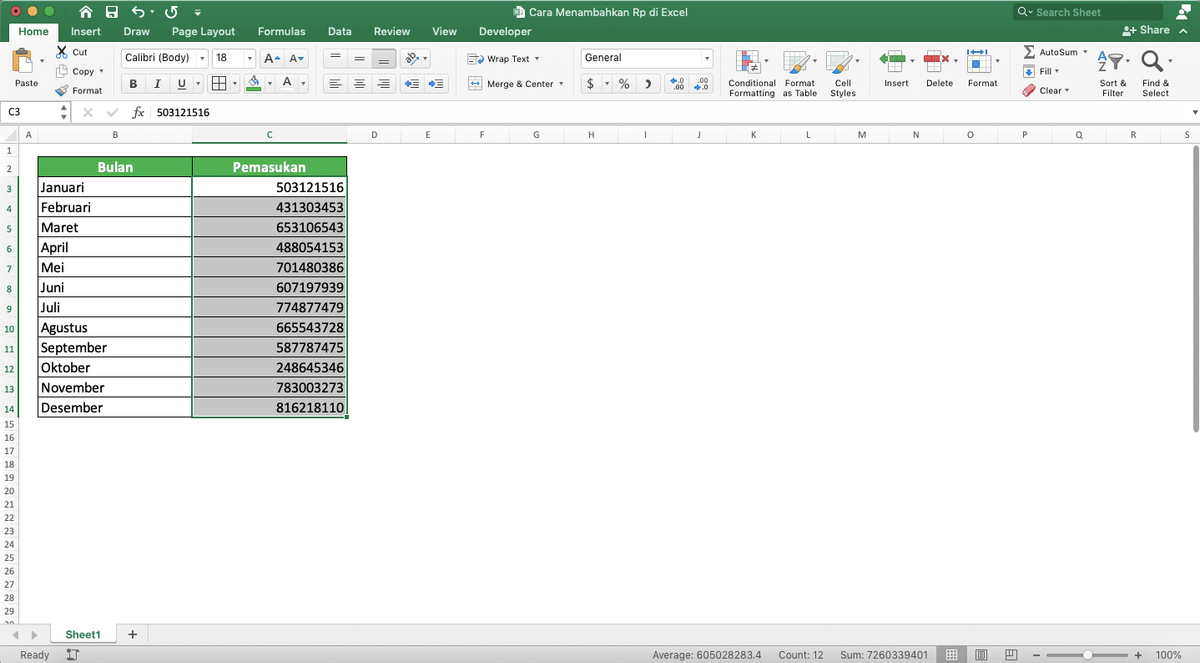Click the Increase Decimal icon
The height and width of the screenshot is (663, 1200).
pos(676,84)
